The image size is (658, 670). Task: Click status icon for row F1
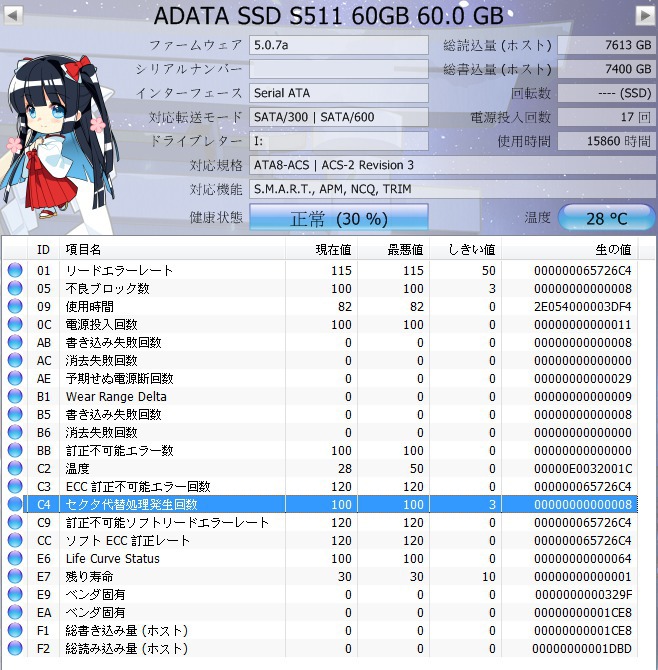pyautogui.click(x=15, y=630)
